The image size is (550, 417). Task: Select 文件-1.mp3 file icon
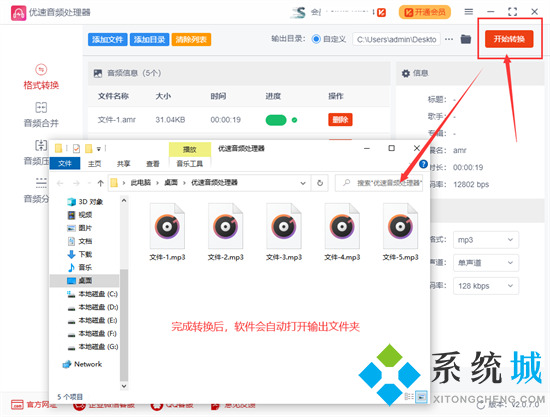pyautogui.click(x=167, y=226)
